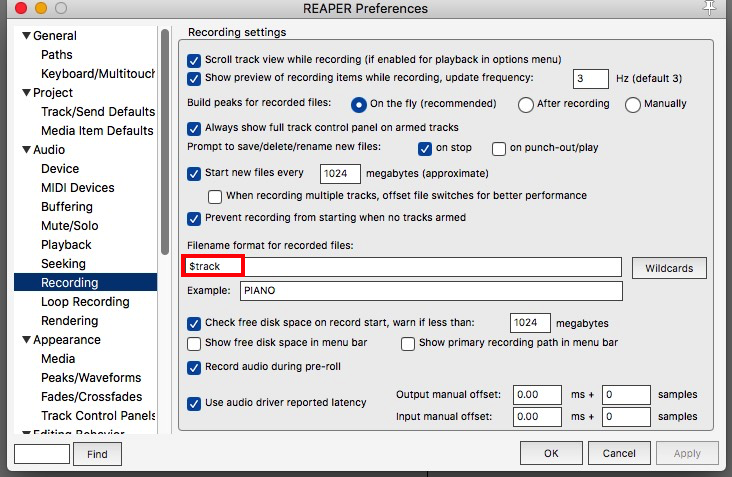Toggle use audio driver reported latency
The image size is (732, 477).
click(x=194, y=404)
